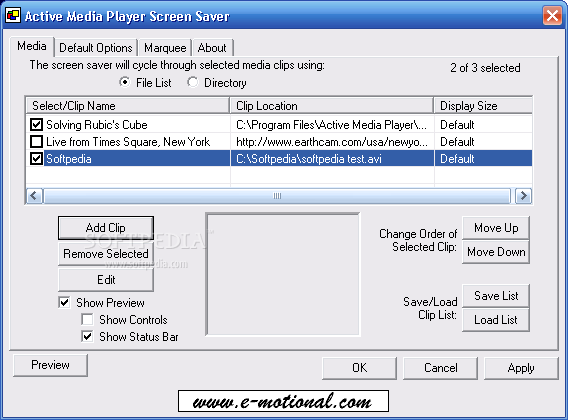568x420 pixels.
Task: Toggle the Show Preview checkbox
Action: click(64, 303)
